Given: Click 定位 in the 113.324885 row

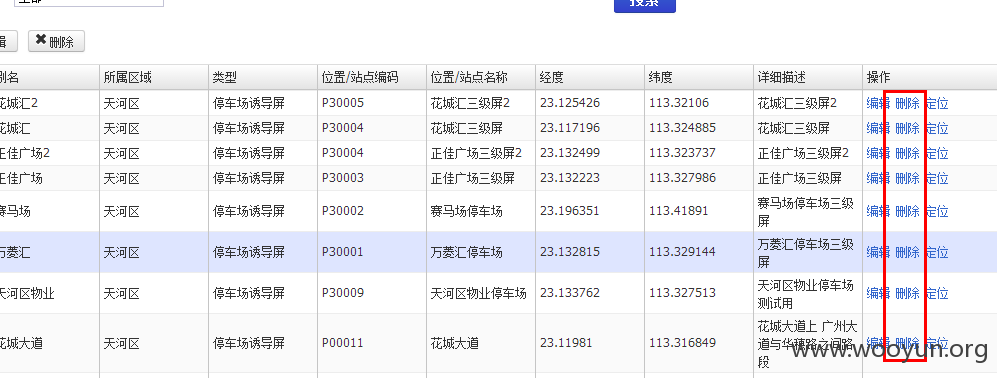Looking at the screenshot, I should 937,129.
